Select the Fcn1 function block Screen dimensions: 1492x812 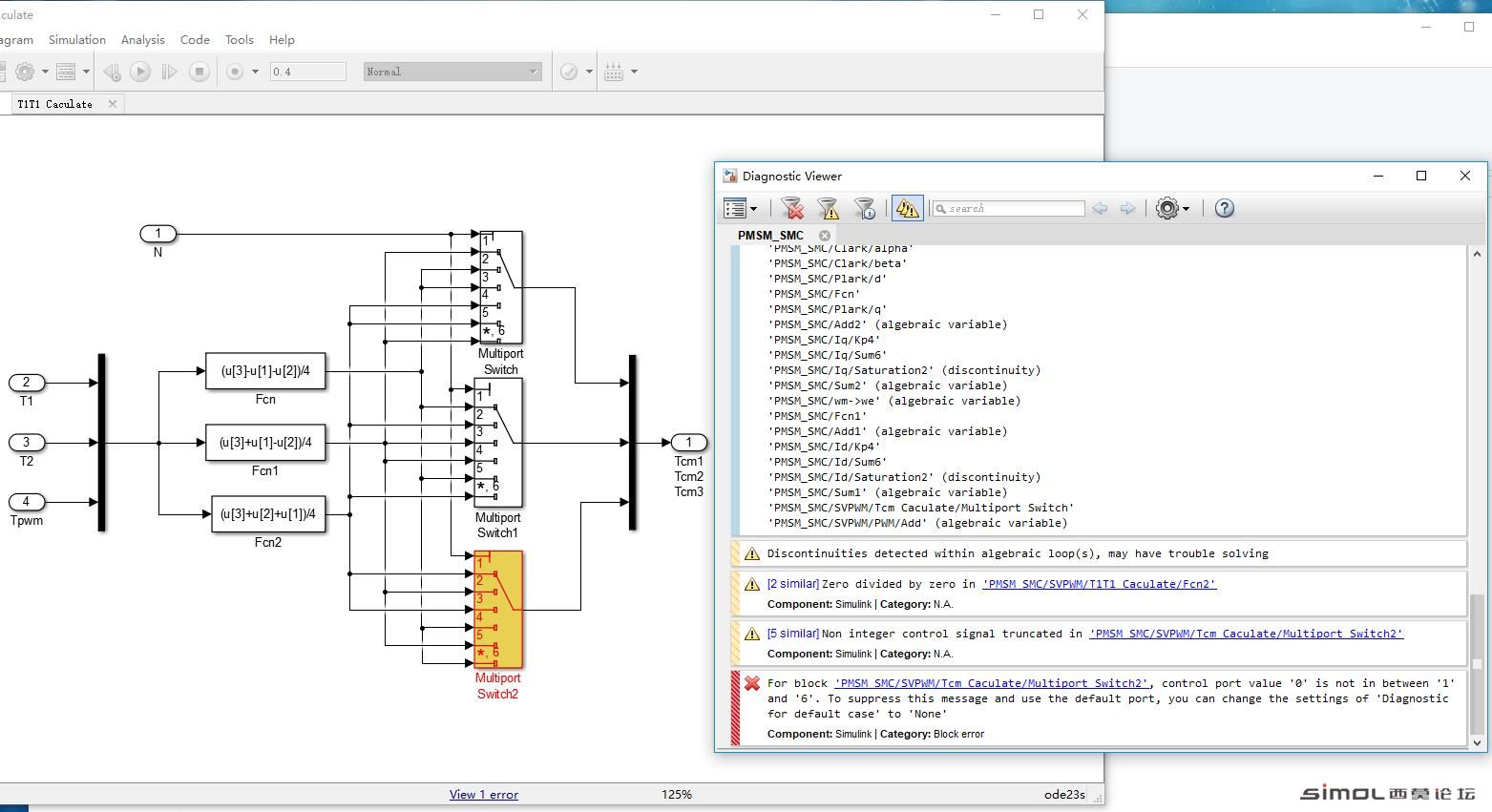(x=265, y=443)
